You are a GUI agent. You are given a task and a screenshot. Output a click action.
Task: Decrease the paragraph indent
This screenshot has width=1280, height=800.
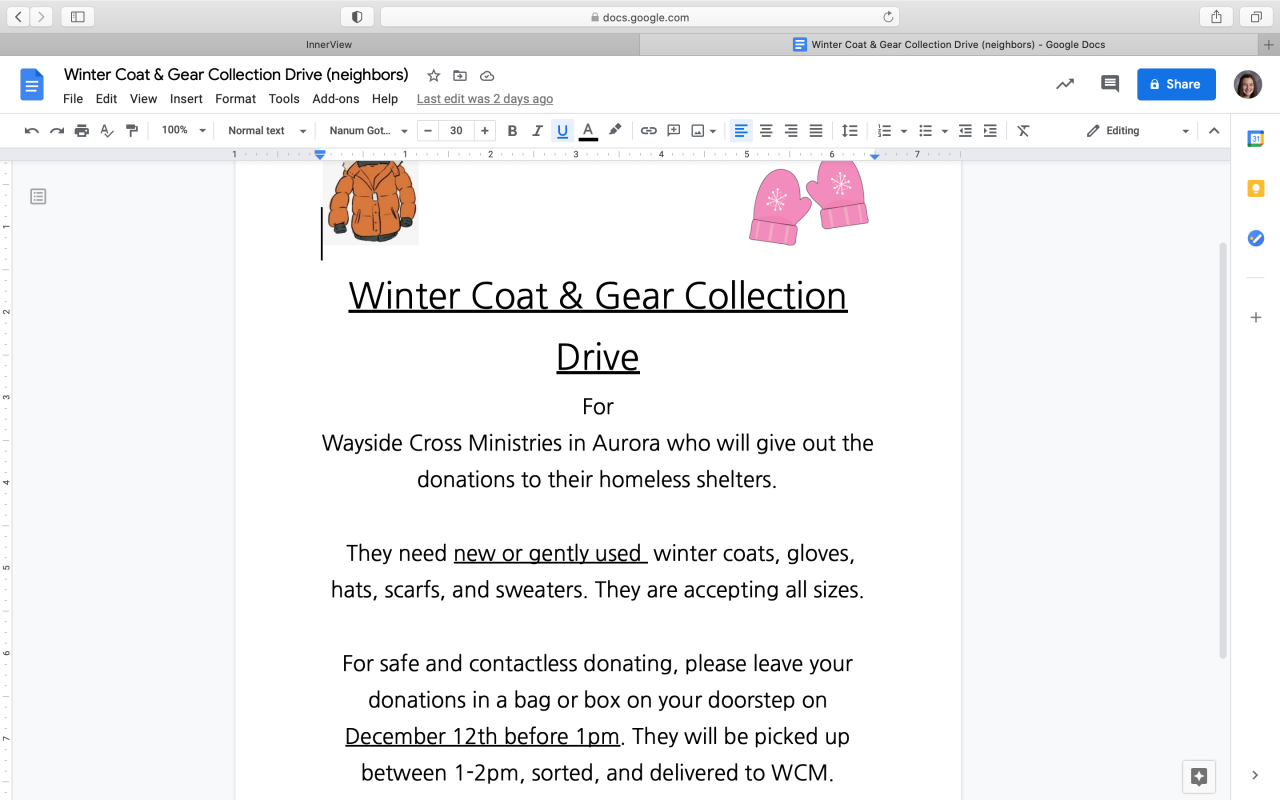click(x=965, y=131)
